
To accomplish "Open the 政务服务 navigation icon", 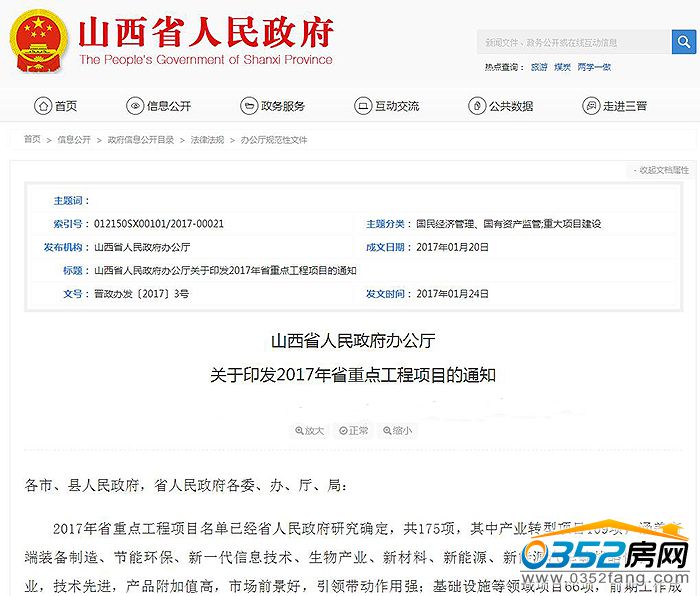I will tap(249, 106).
